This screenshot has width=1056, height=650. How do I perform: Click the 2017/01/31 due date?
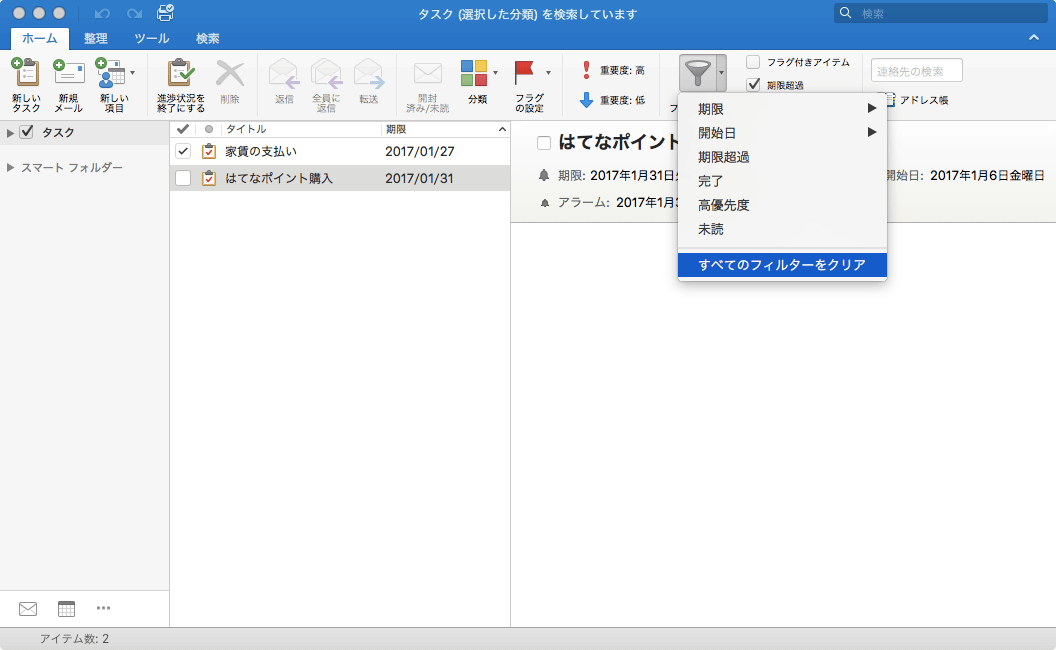[x=420, y=178]
